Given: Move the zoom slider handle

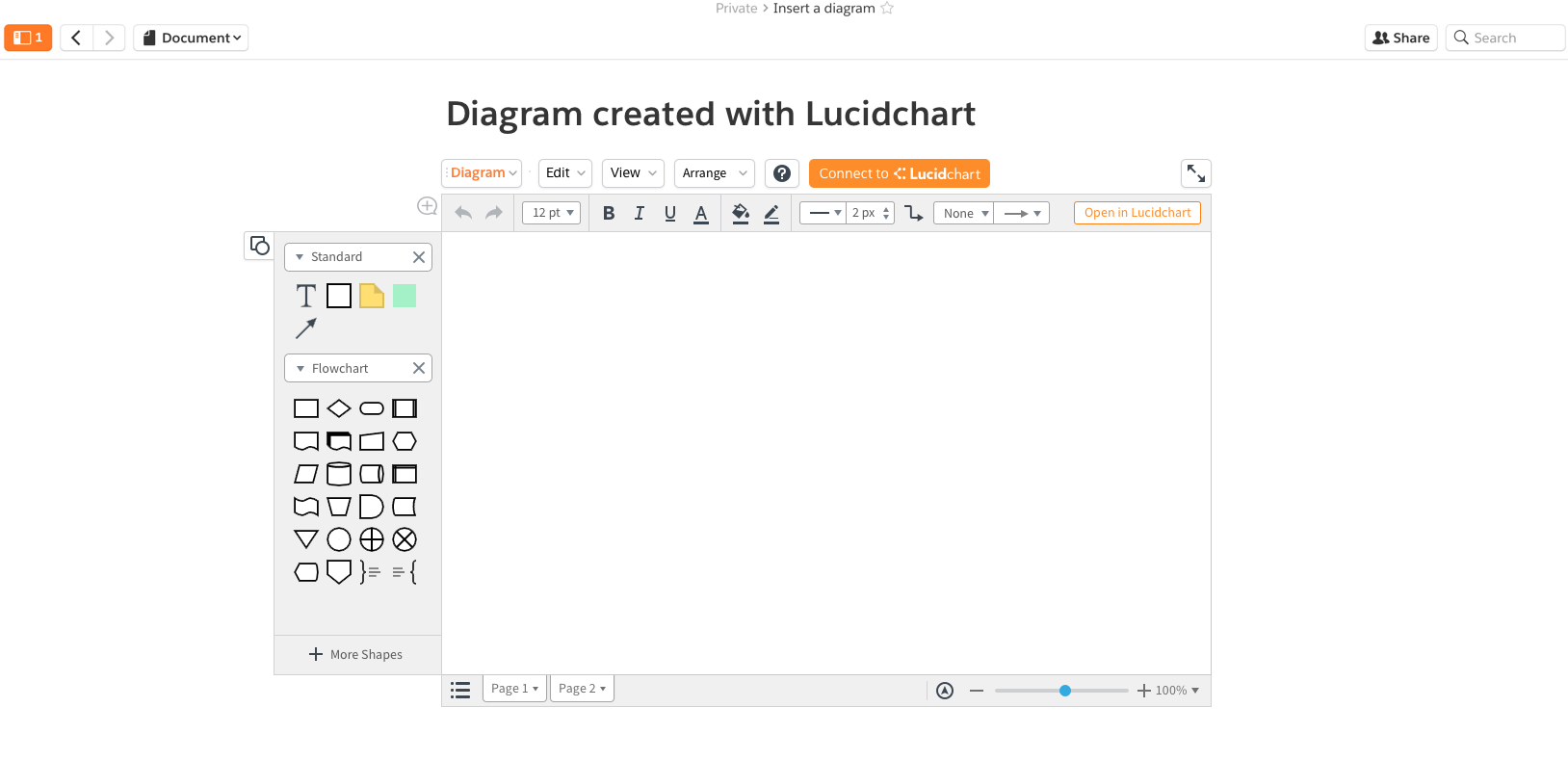Looking at the screenshot, I should 1065,691.
